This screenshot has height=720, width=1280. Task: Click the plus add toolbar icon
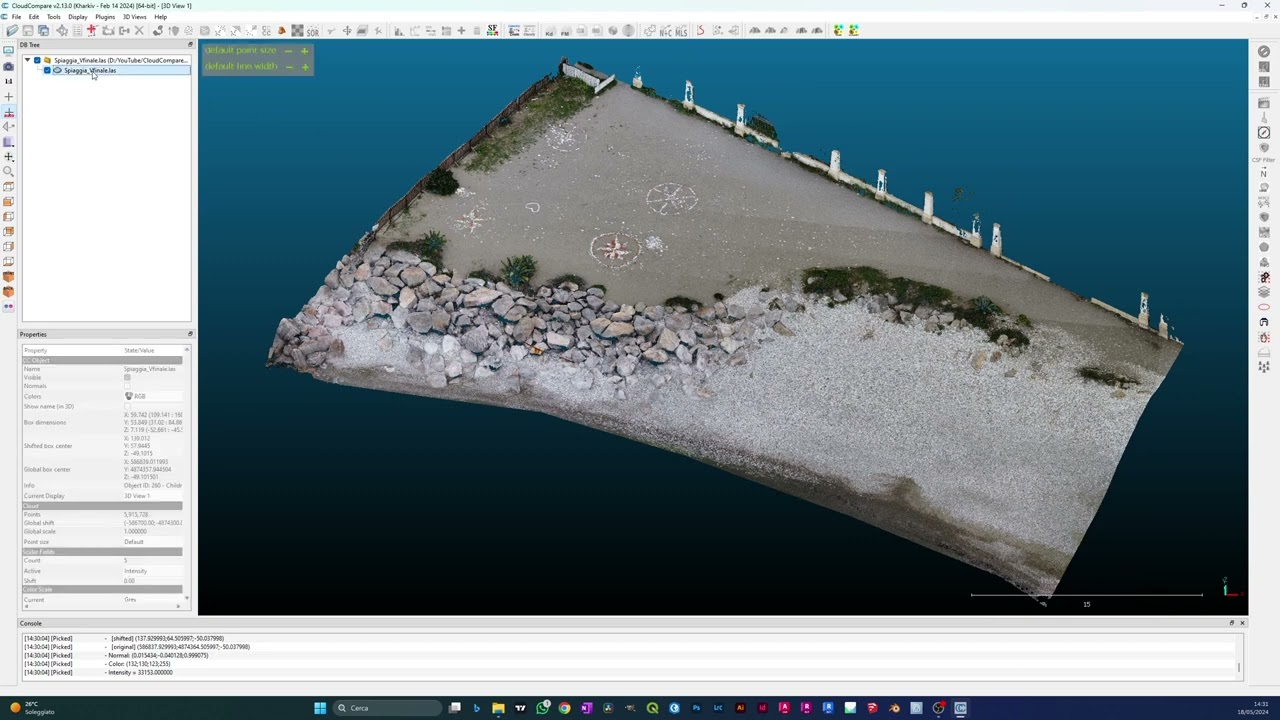(x=461, y=30)
